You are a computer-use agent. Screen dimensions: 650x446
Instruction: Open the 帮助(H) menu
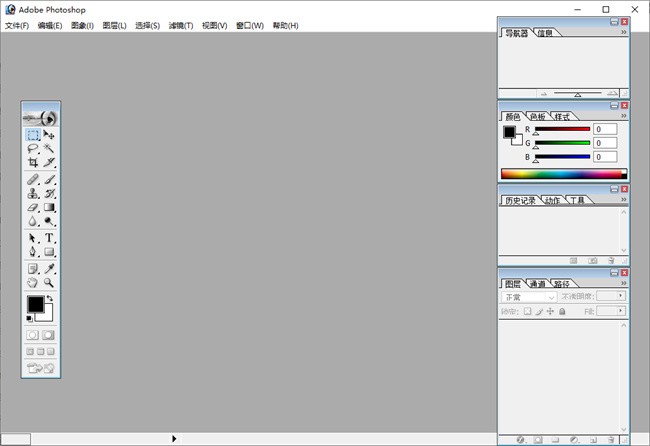point(285,26)
